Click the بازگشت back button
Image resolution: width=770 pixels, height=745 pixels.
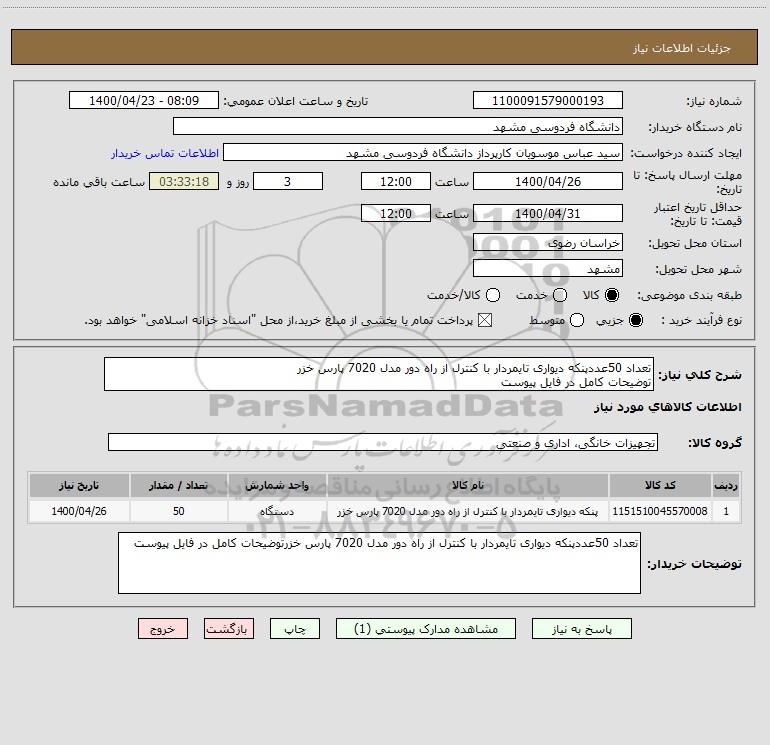(x=229, y=629)
